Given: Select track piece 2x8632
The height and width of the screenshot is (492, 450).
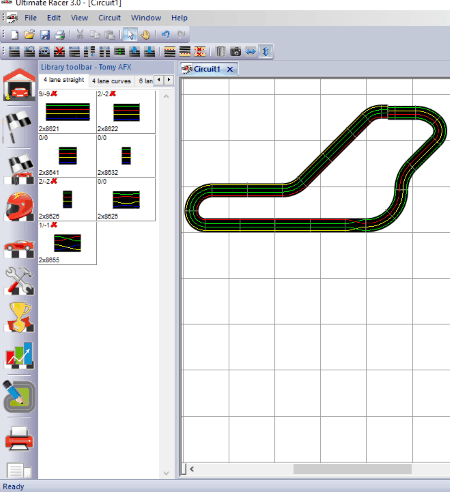Looking at the screenshot, I should click(x=126, y=156).
